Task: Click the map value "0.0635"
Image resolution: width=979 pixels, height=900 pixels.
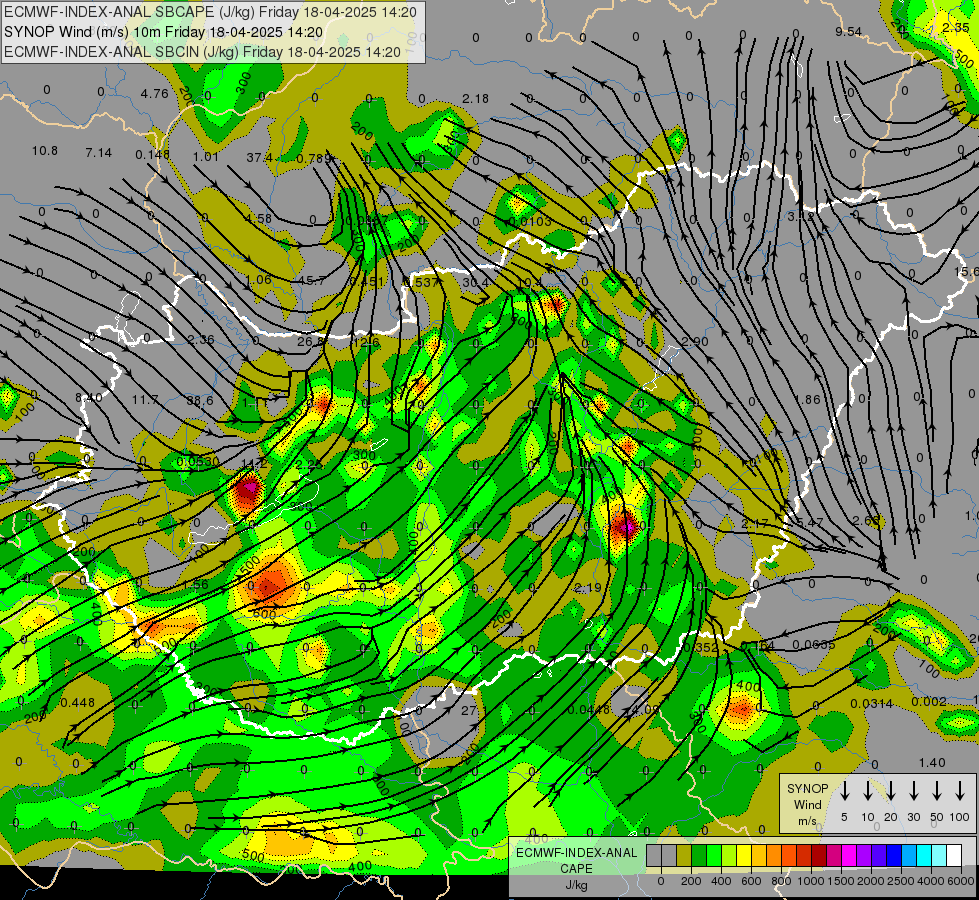Action: pos(814,645)
